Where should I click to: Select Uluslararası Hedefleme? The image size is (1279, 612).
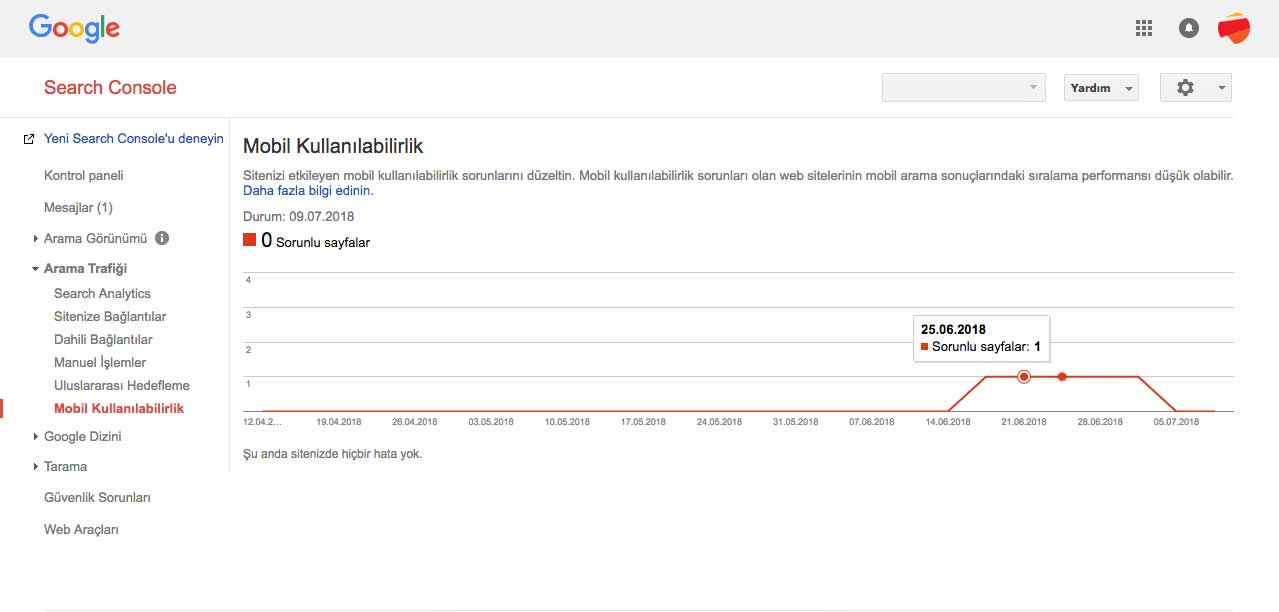point(122,385)
